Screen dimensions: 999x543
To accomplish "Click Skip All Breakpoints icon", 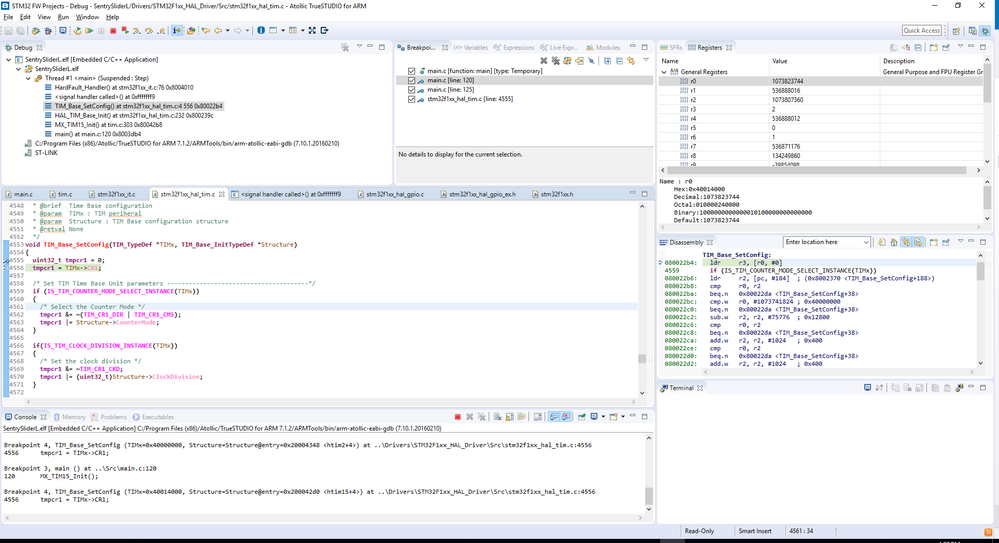I will point(591,61).
